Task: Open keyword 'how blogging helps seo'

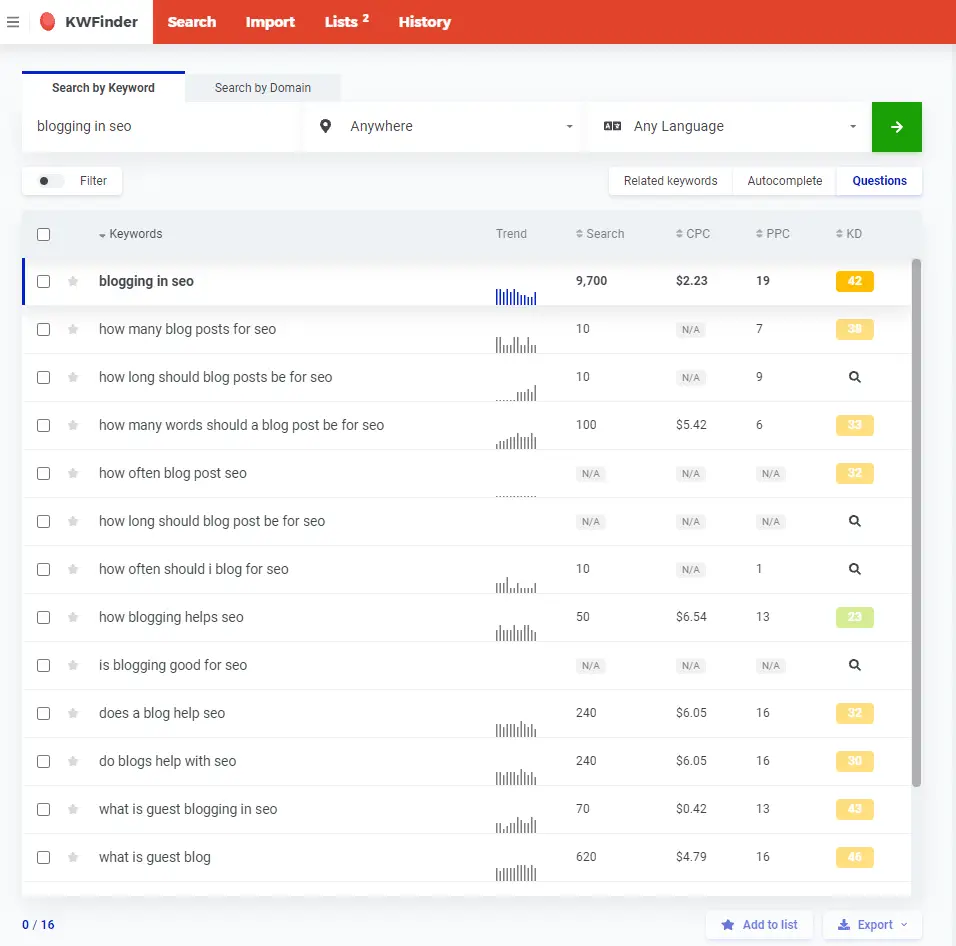Action: 171,617
